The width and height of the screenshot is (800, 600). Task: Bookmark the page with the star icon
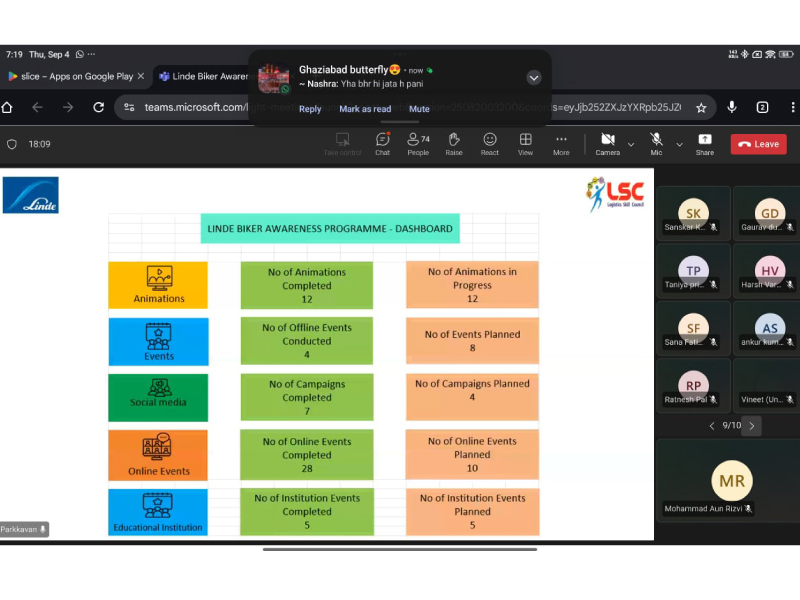click(x=701, y=107)
